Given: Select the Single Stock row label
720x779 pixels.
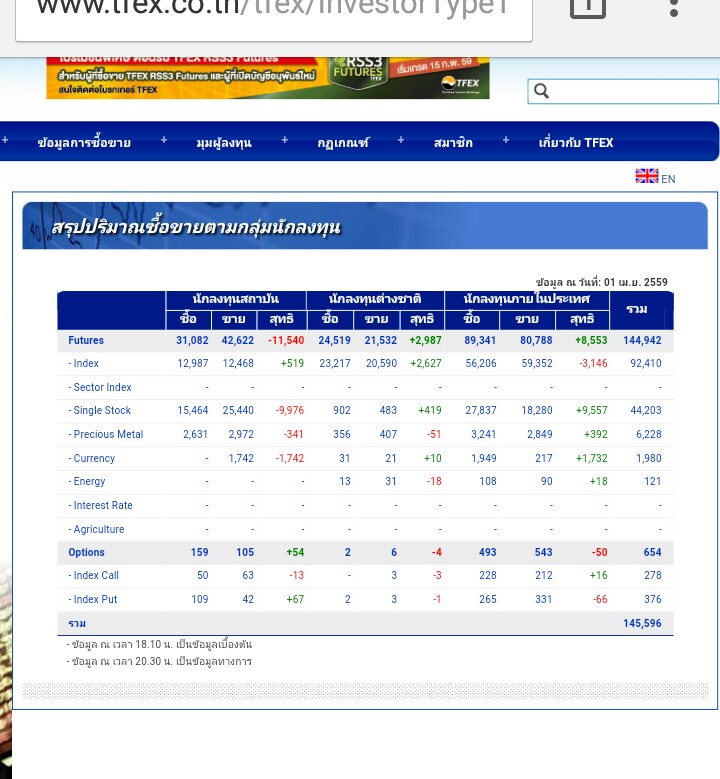Looking at the screenshot, I should click(100, 411).
